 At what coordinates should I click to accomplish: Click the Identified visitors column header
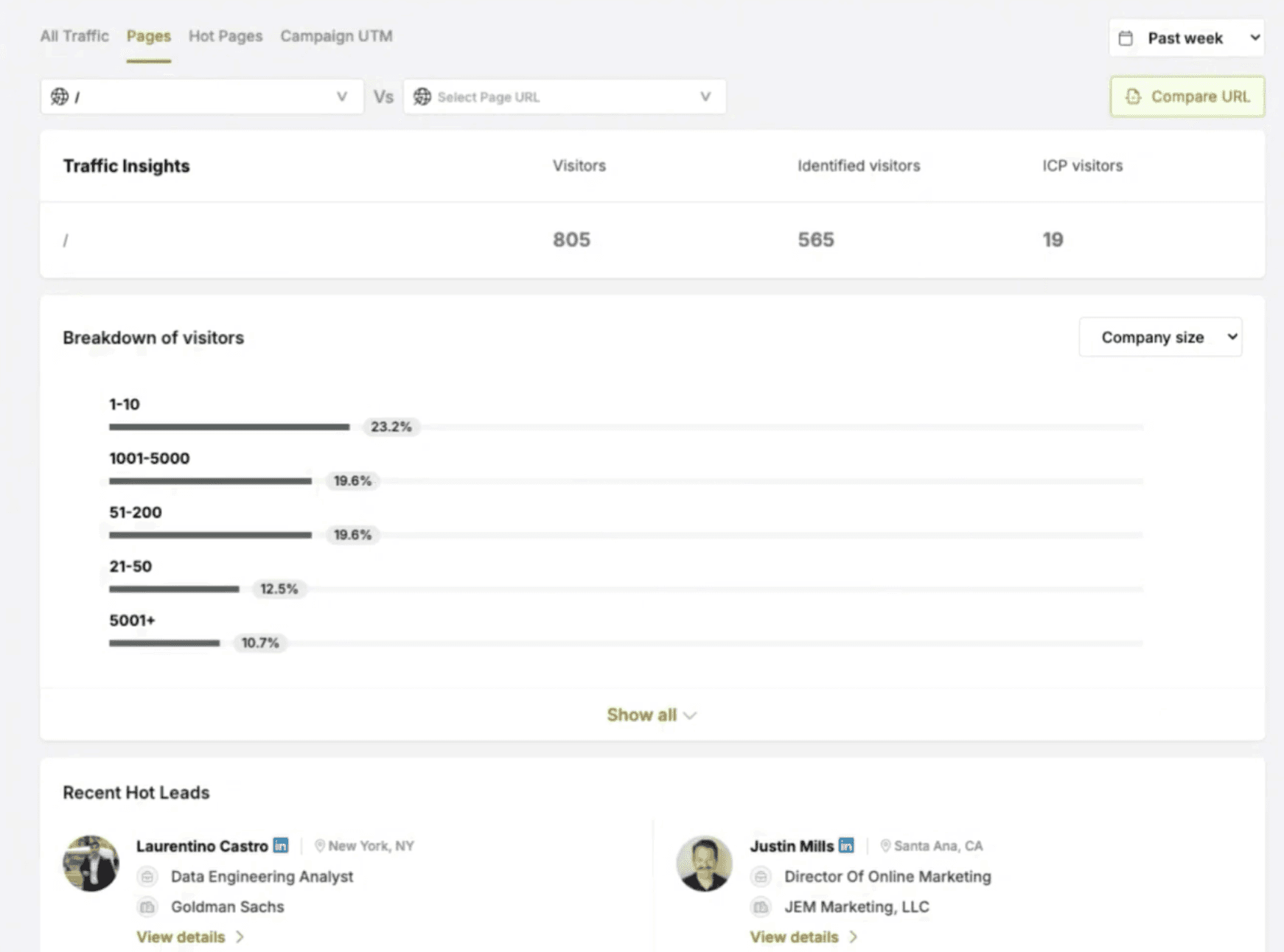pos(859,166)
